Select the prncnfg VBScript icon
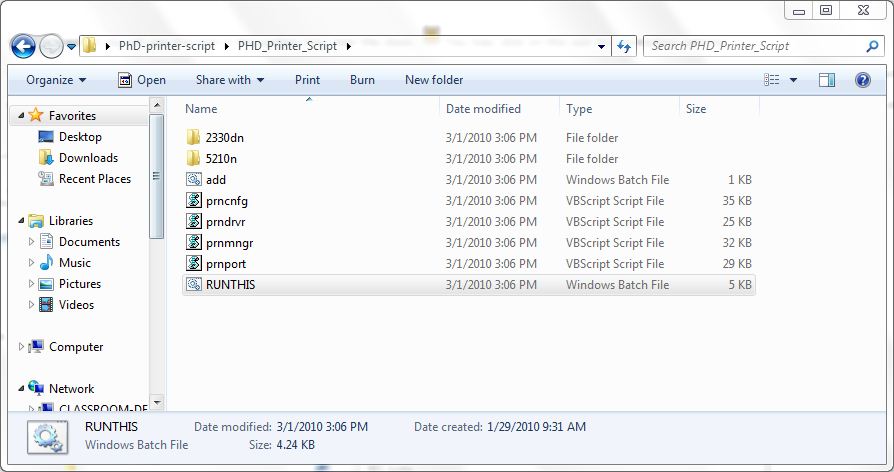894x472 pixels. [x=194, y=200]
